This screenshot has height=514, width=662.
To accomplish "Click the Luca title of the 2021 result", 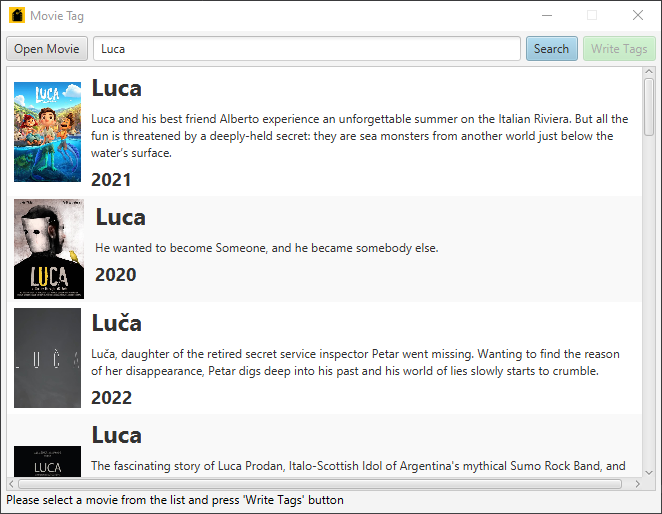I will tap(117, 88).
